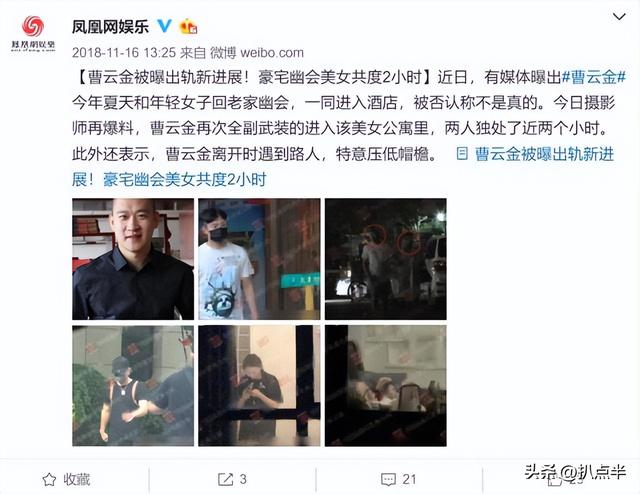Screen dimensions: 640x494
Task: Click the comment bubble icon
Action: click(388, 479)
